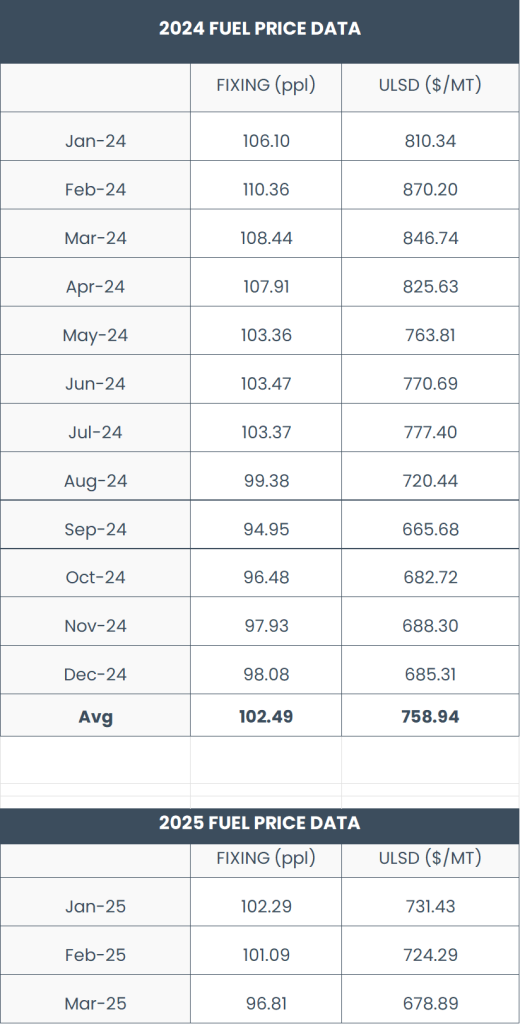Click the Avg fixing value 102.49
This screenshot has height=1024, width=520.
pos(266,716)
